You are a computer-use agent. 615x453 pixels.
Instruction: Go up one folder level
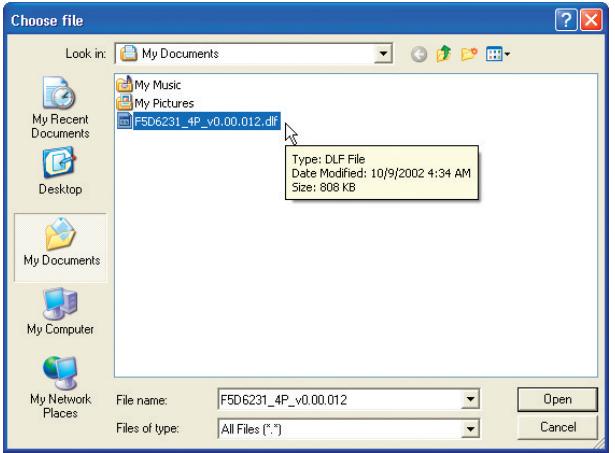[x=444, y=54]
